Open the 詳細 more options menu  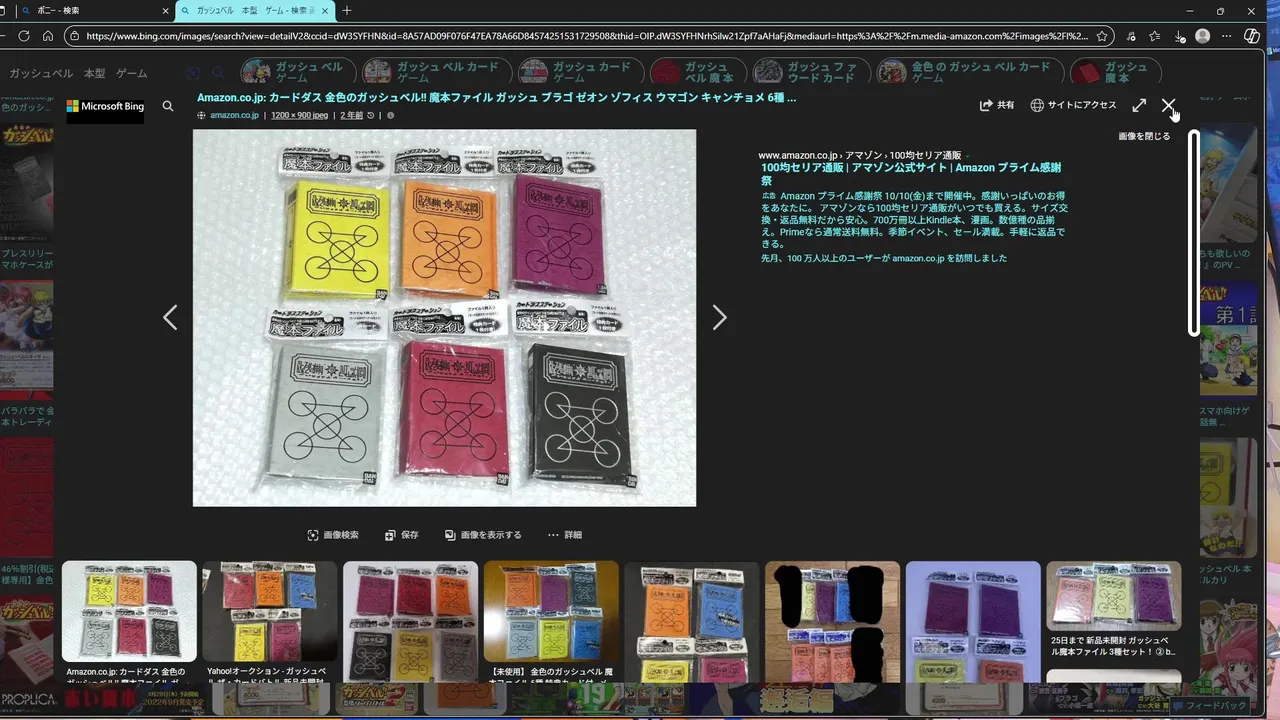coord(565,535)
